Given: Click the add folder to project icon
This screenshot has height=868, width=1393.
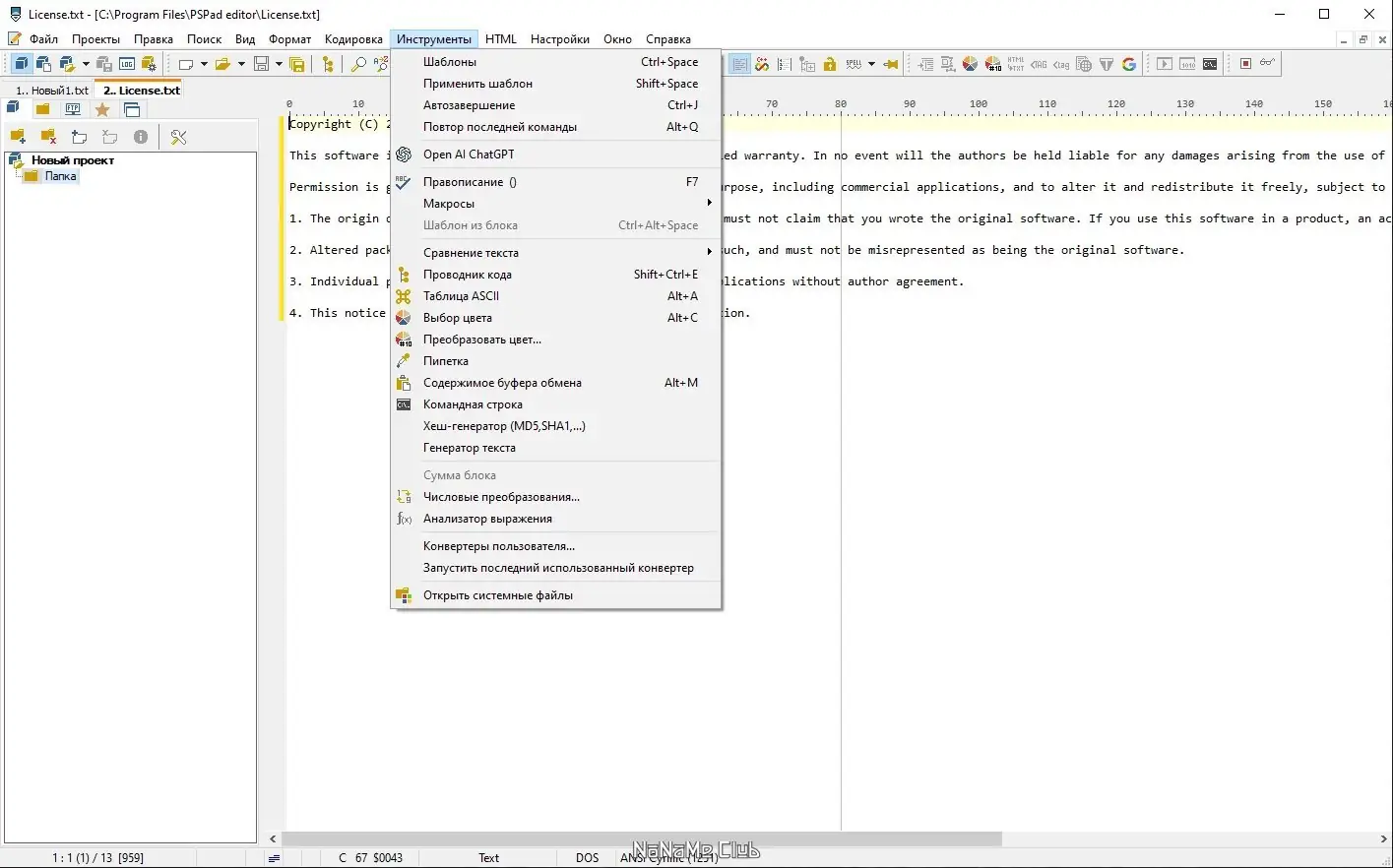Looking at the screenshot, I should [18, 137].
